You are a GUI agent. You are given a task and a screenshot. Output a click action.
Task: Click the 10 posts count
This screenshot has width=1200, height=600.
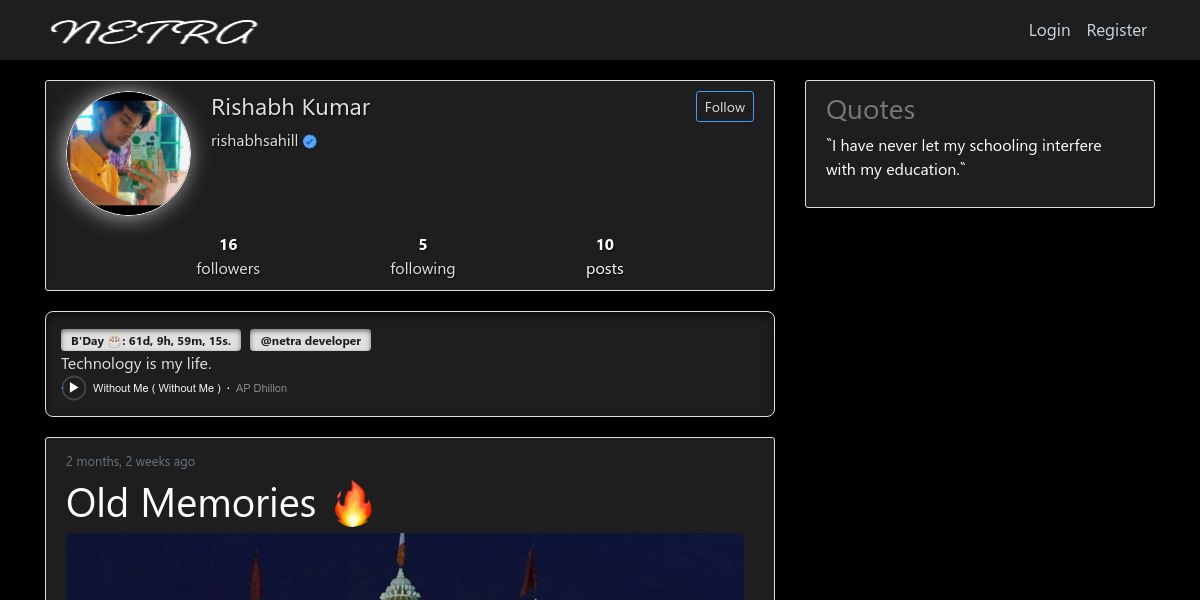[604, 256]
